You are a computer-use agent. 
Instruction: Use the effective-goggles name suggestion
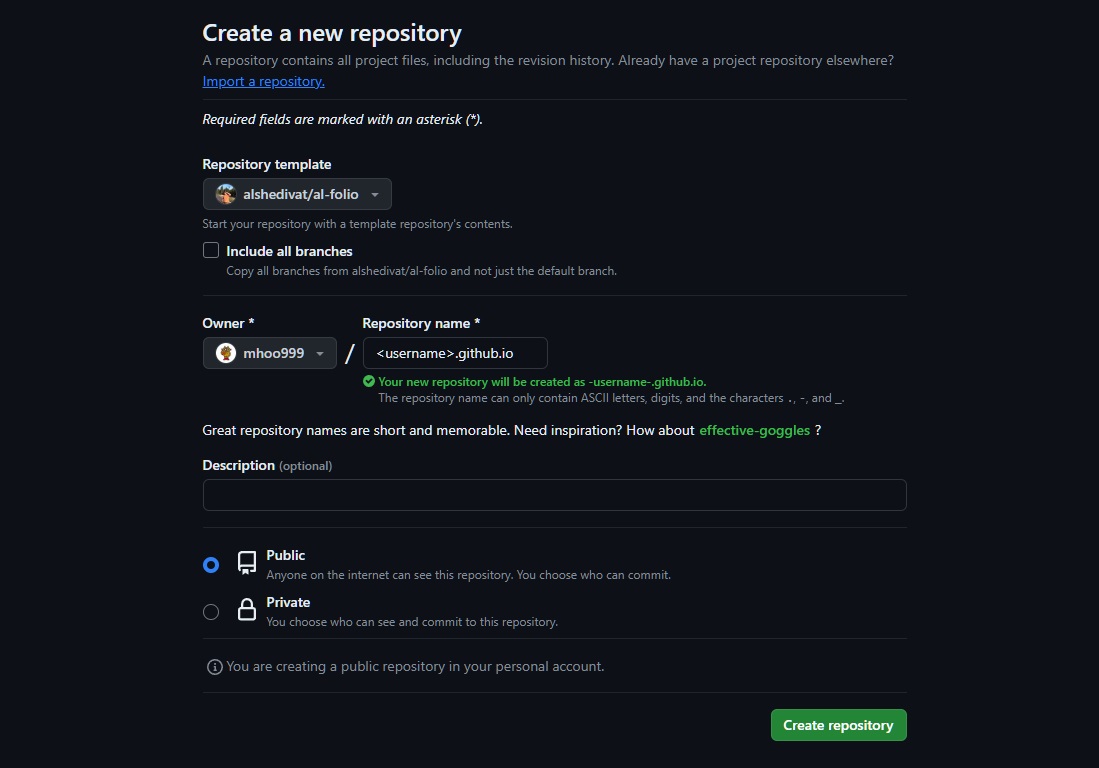click(x=754, y=431)
